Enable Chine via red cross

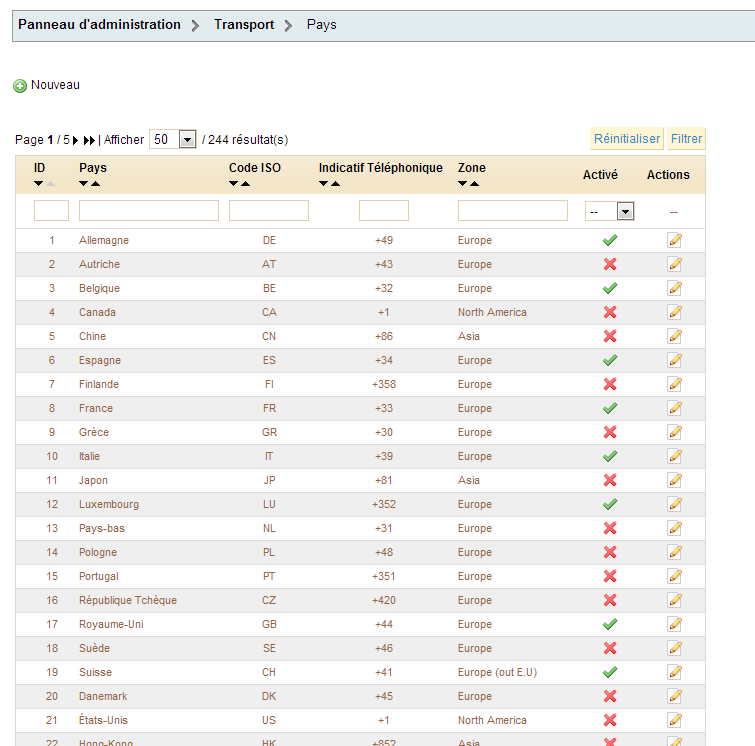(610, 336)
